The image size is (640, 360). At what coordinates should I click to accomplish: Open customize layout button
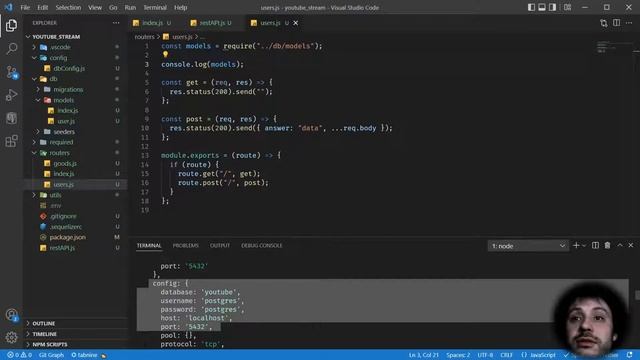click(x=567, y=7)
